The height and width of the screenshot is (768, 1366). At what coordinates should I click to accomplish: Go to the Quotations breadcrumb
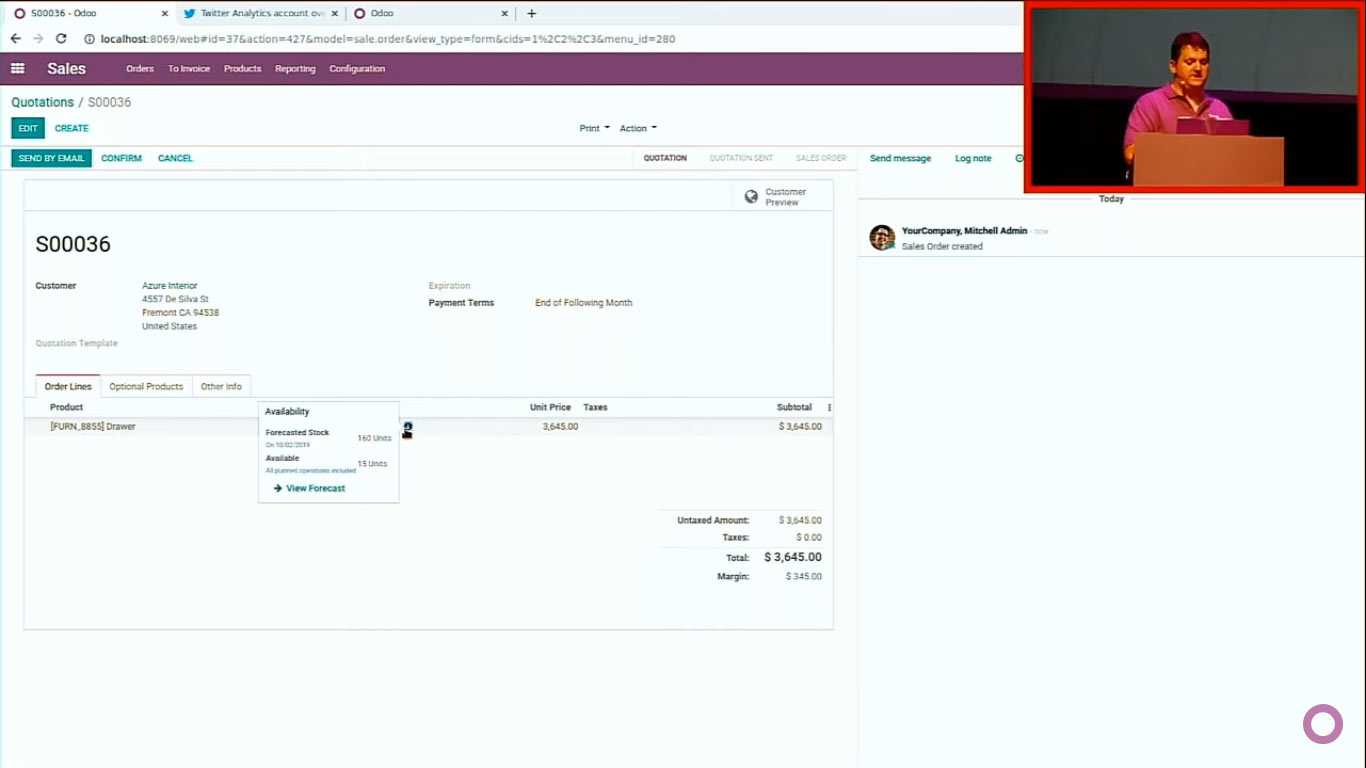click(x=42, y=102)
